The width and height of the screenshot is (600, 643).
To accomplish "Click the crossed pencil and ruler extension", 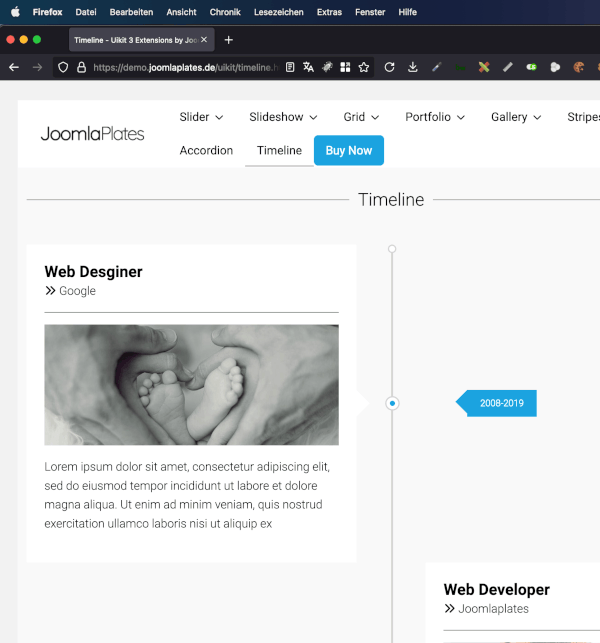I will [484, 67].
